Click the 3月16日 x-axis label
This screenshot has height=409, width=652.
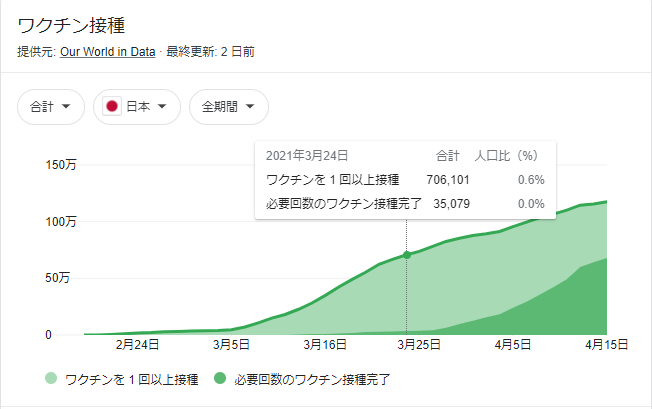pyautogui.click(x=325, y=345)
